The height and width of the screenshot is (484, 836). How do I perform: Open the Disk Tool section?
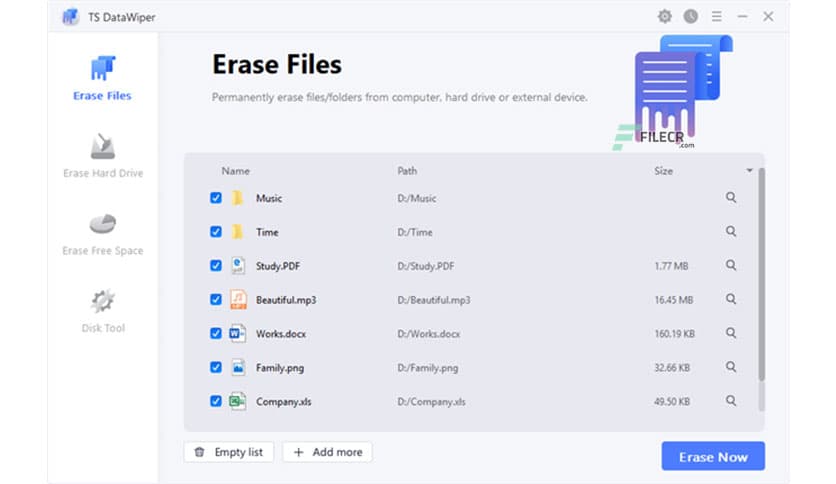pos(103,310)
